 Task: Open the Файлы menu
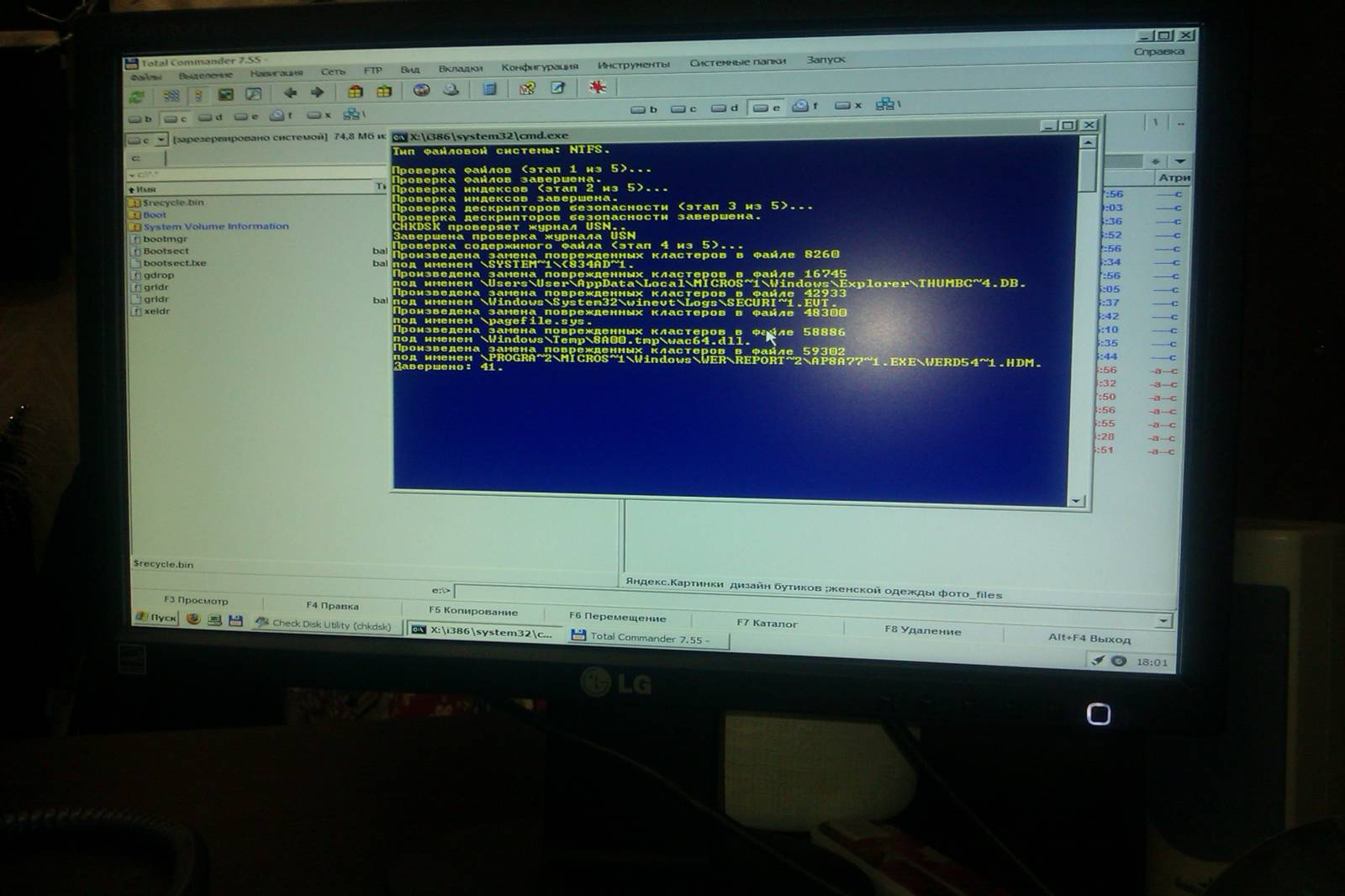(145, 76)
